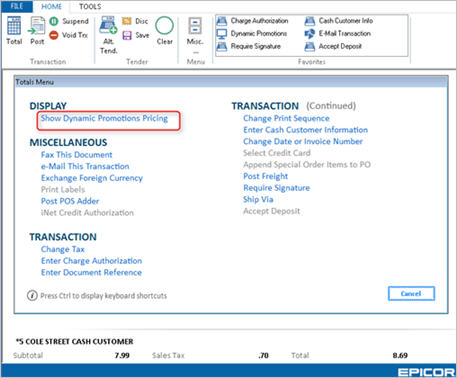Click the Save tender icon
457x378 pixels.
coord(127,35)
